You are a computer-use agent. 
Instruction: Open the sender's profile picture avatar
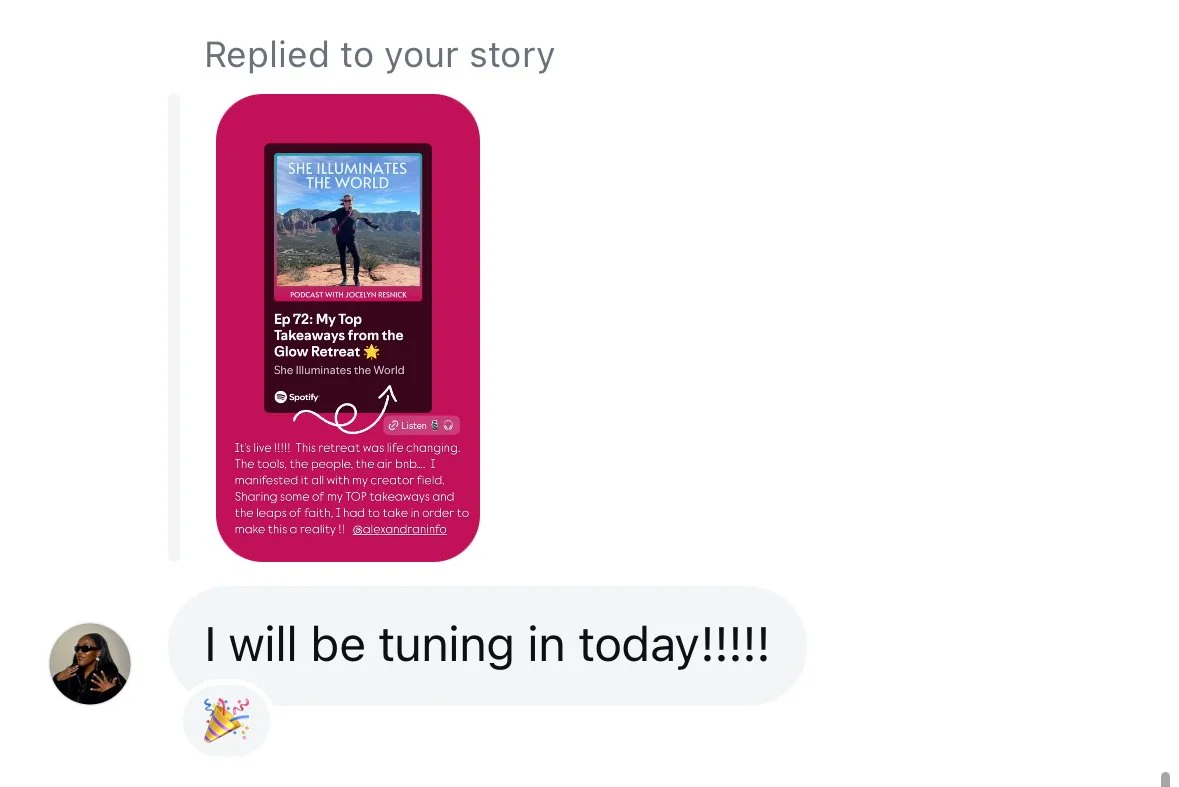[90, 664]
